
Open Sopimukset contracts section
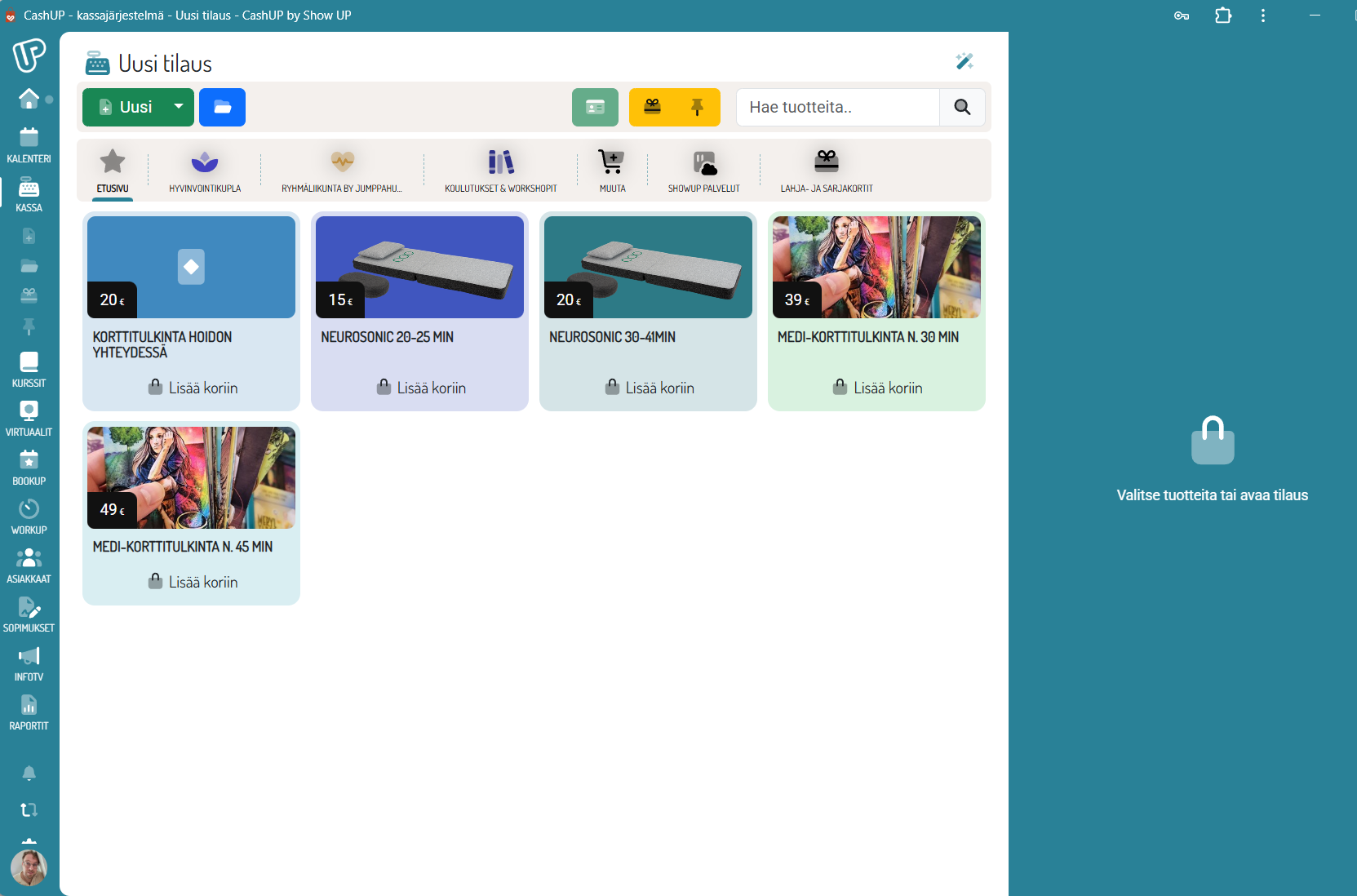[x=29, y=614]
